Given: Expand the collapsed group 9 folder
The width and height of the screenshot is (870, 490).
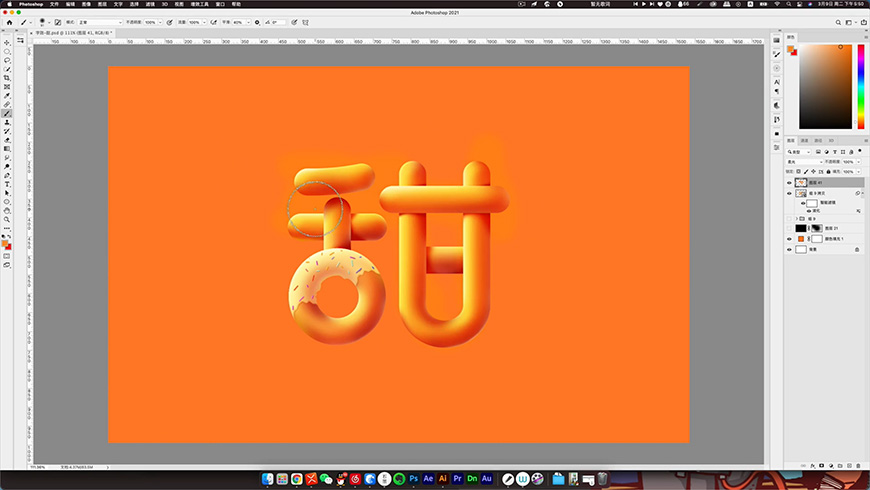Looking at the screenshot, I should [797, 219].
